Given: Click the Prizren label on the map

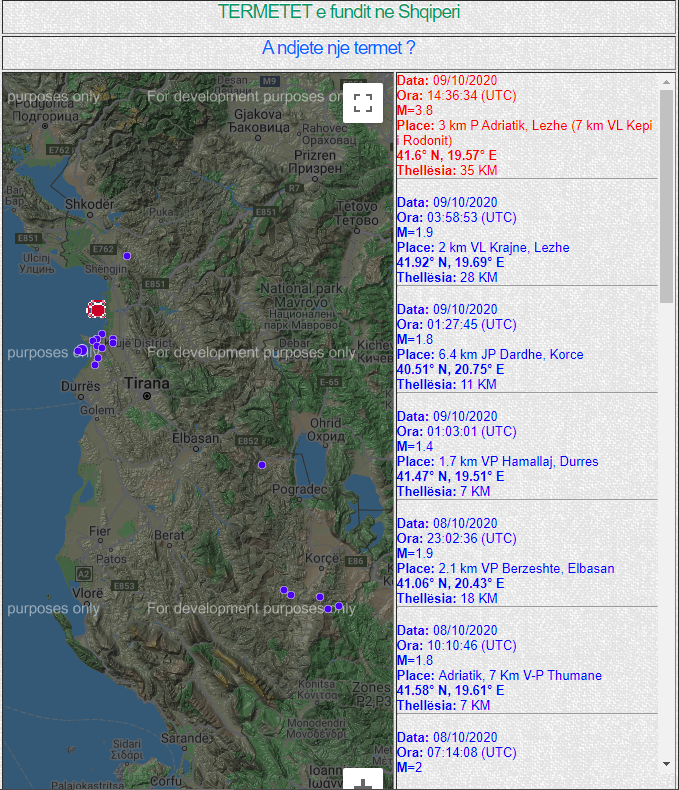Looking at the screenshot, I should (x=315, y=155).
